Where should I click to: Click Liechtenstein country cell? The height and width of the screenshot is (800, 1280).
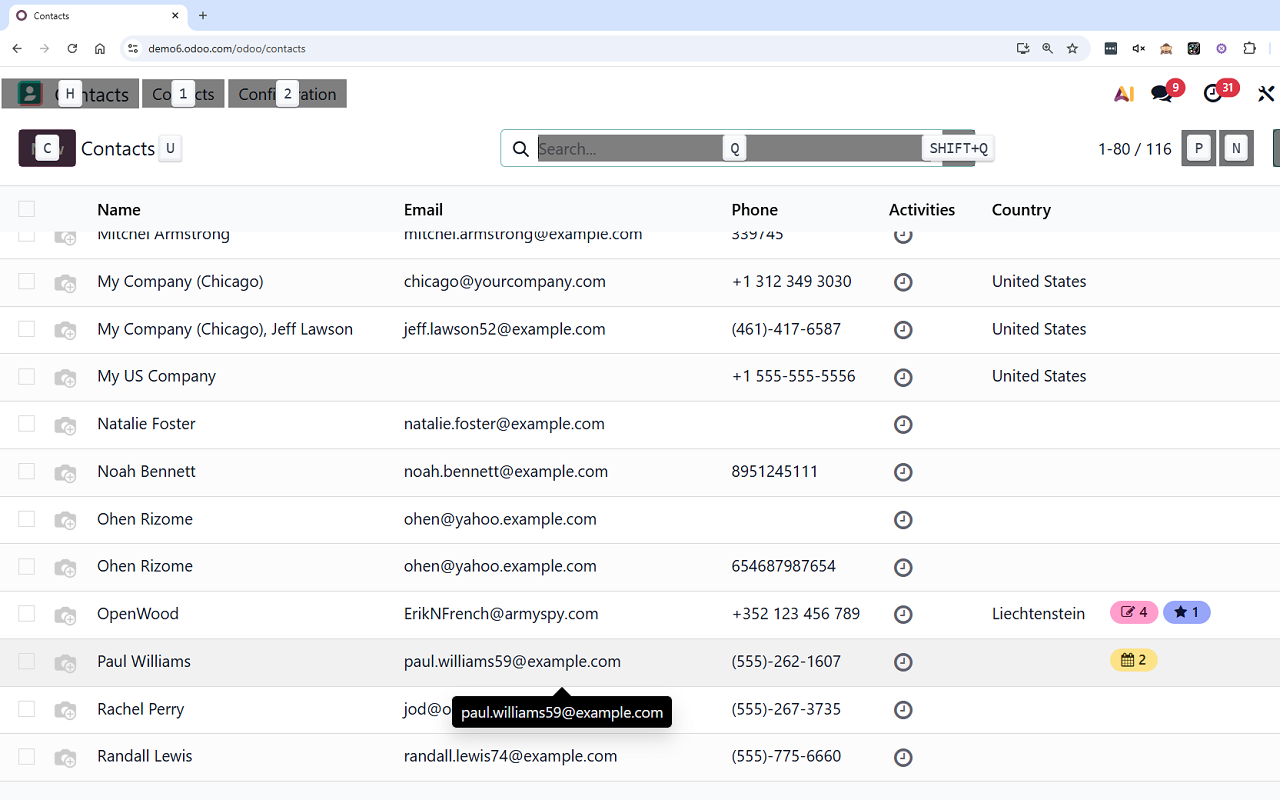click(1038, 614)
